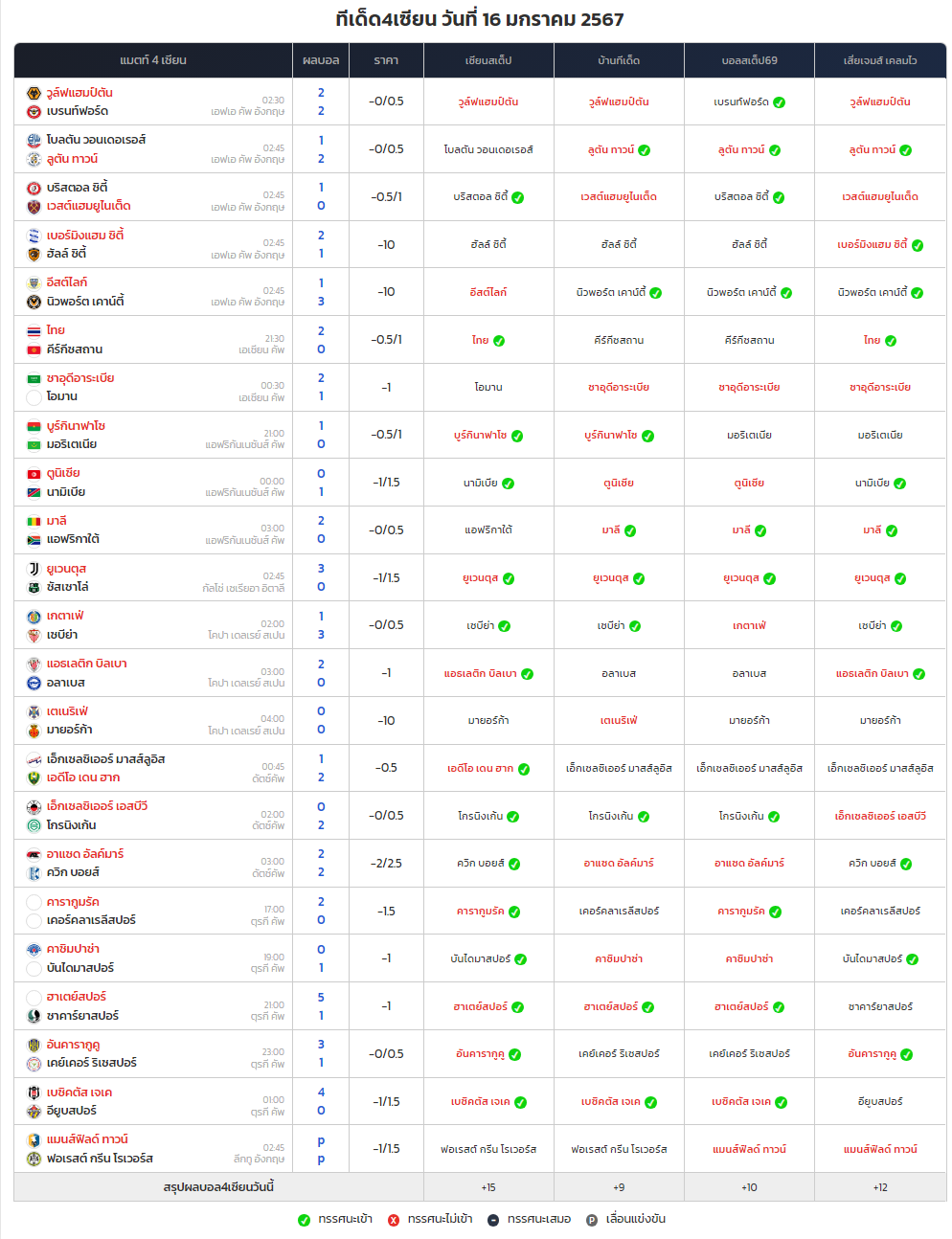
Task: Click the legend label 'ทรรศนะเสมอ'
Action: 539,1219
